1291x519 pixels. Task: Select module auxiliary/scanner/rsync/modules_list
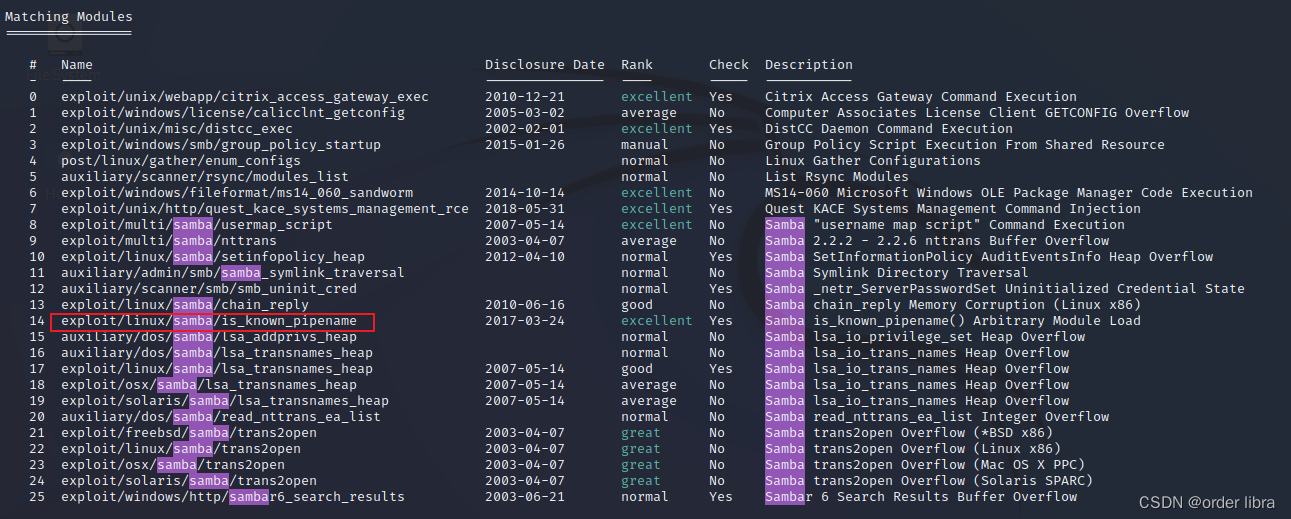205,177
